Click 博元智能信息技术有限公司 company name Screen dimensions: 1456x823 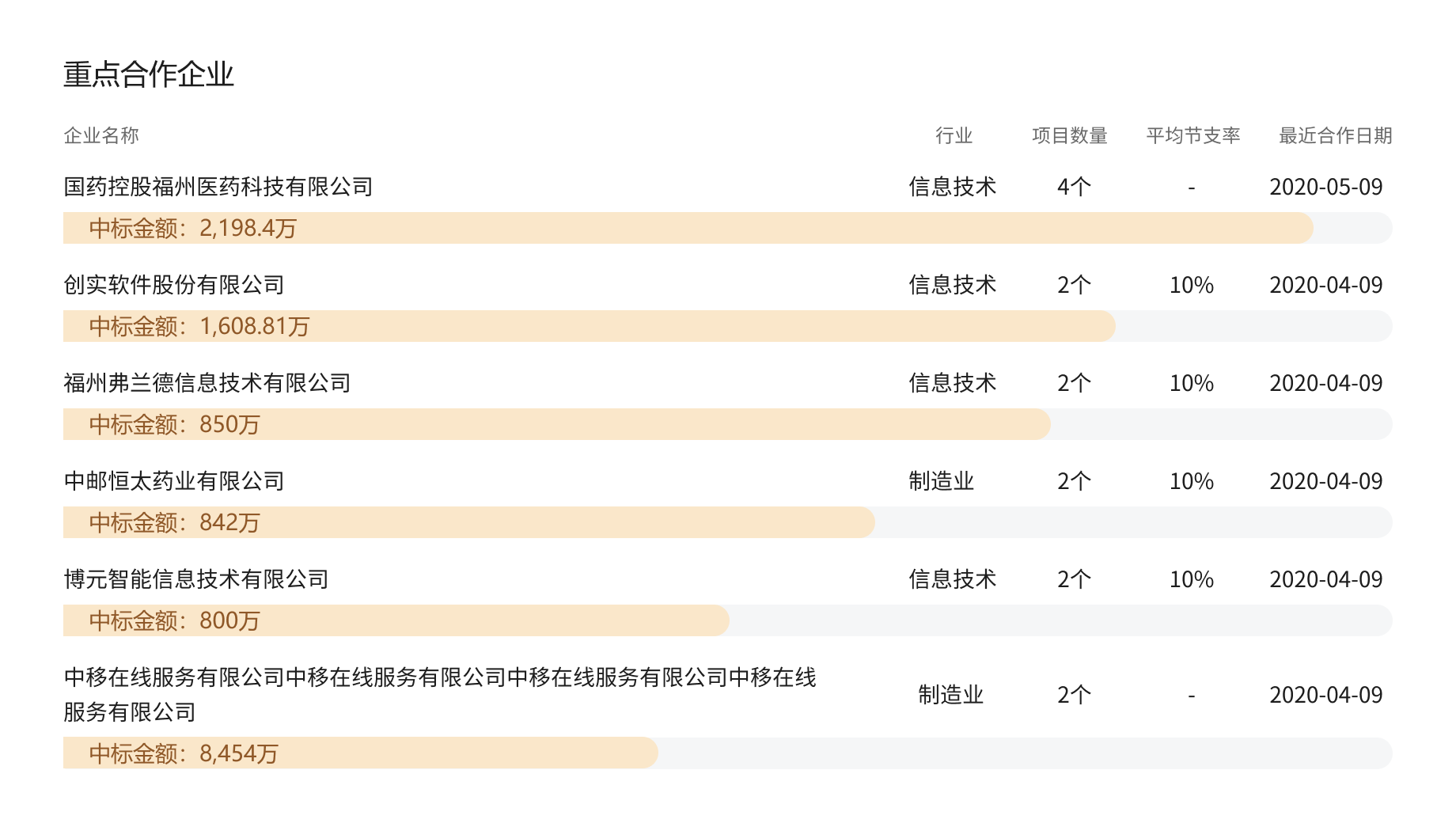click(x=196, y=579)
